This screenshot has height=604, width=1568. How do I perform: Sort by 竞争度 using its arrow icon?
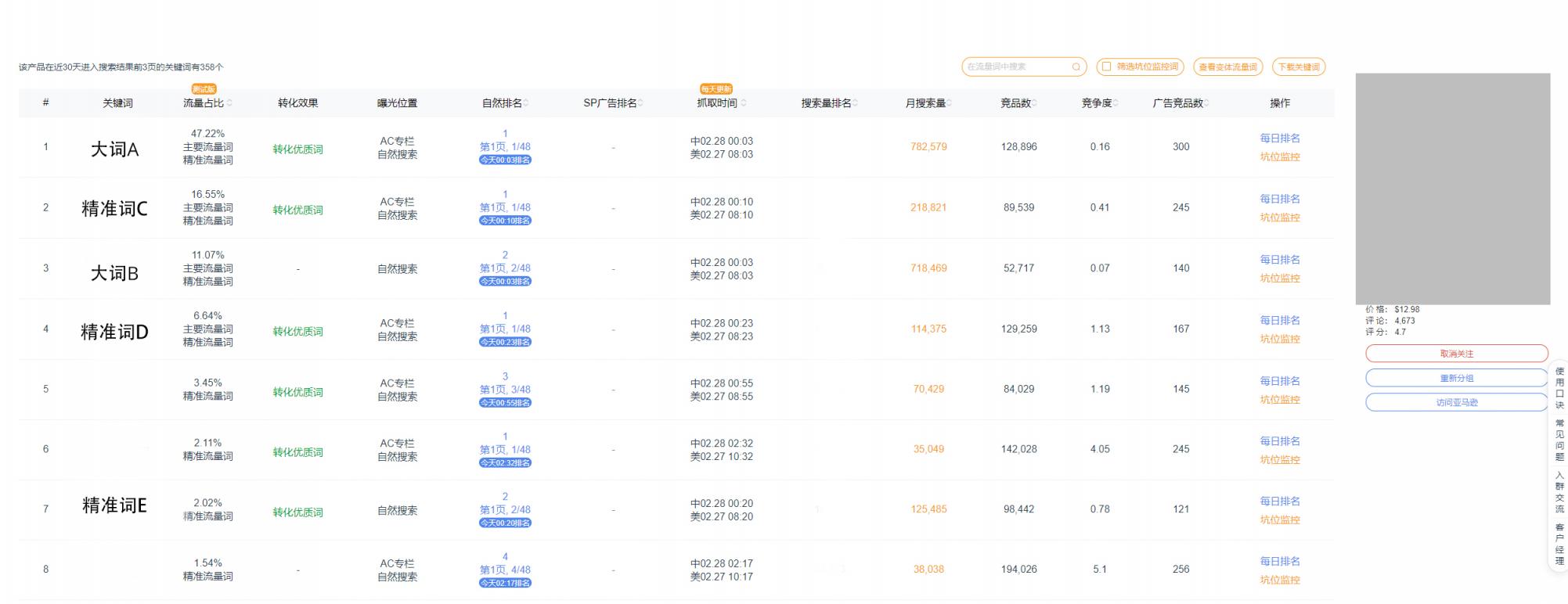1116,103
